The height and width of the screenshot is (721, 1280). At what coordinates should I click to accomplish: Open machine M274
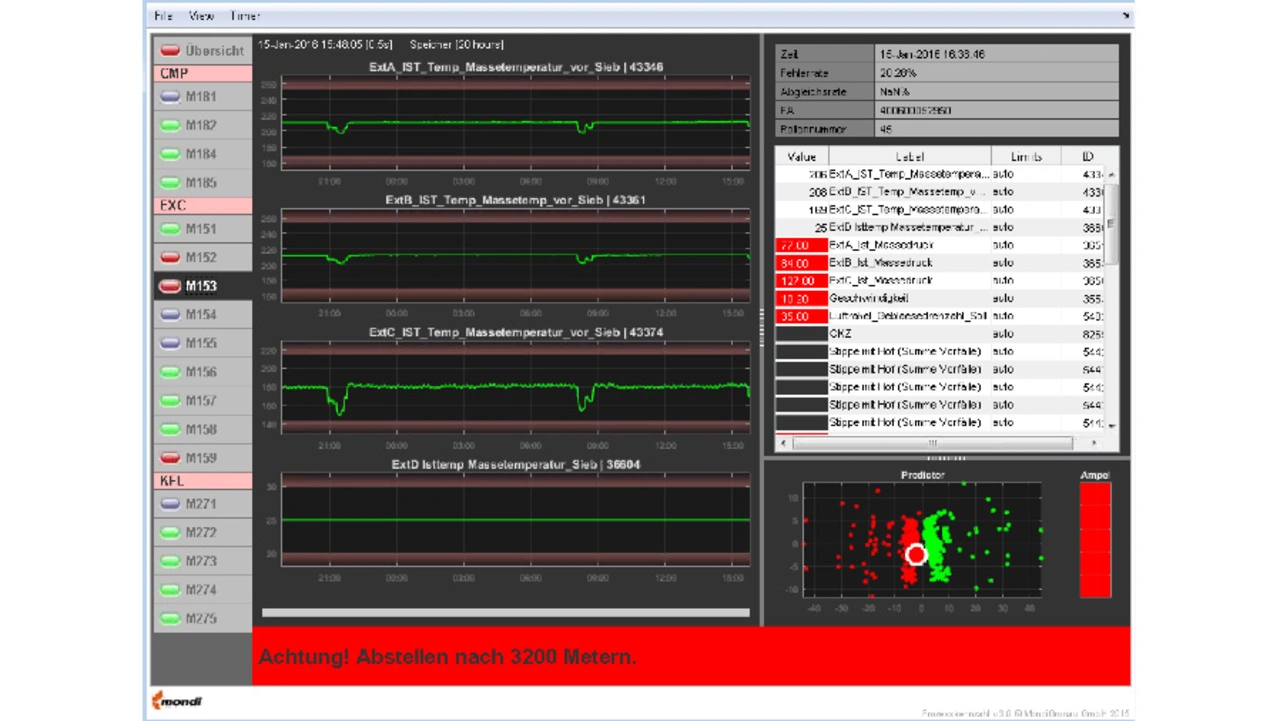(x=202, y=589)
